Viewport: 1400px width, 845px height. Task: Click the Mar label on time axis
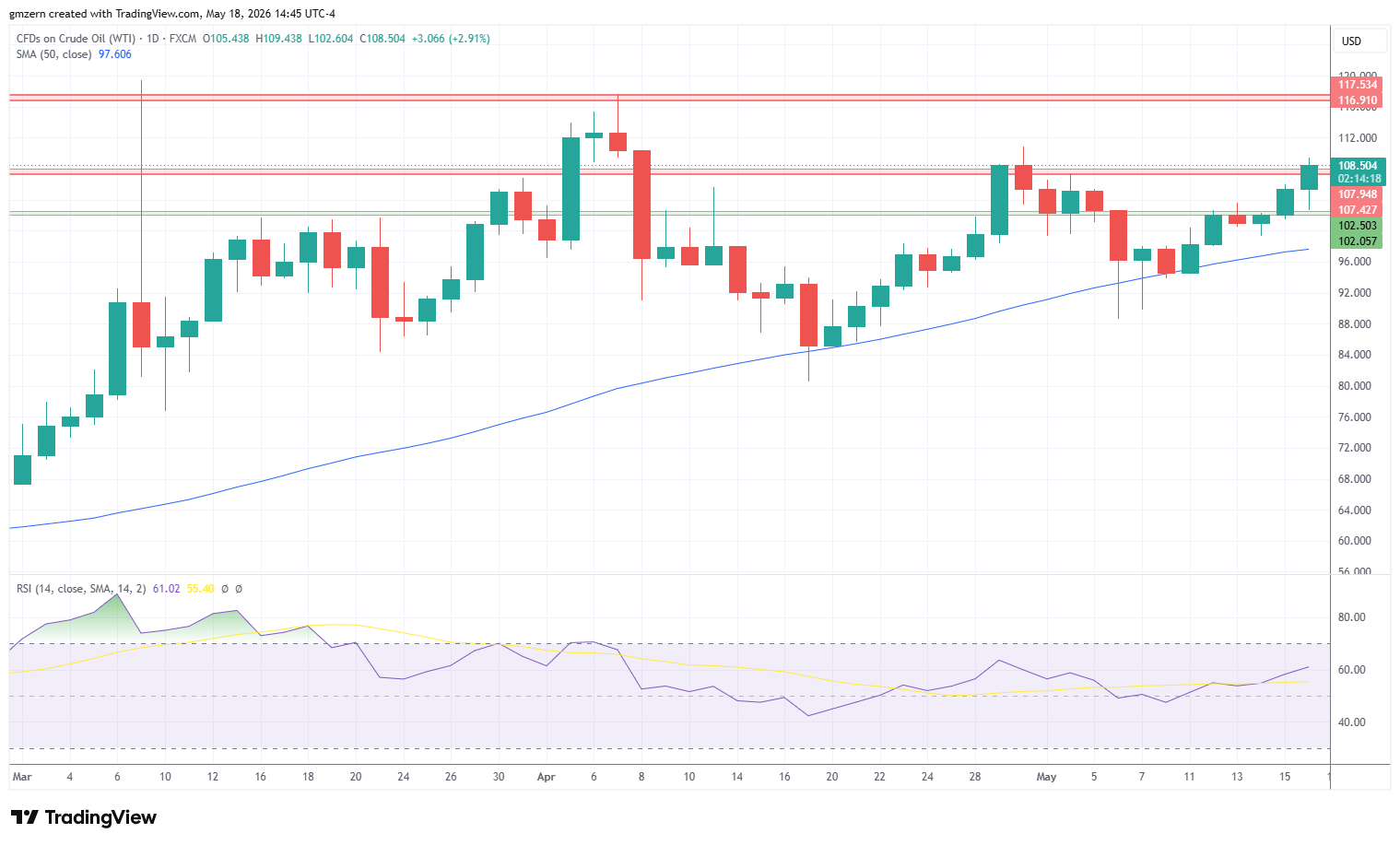[x=22, y=777]
